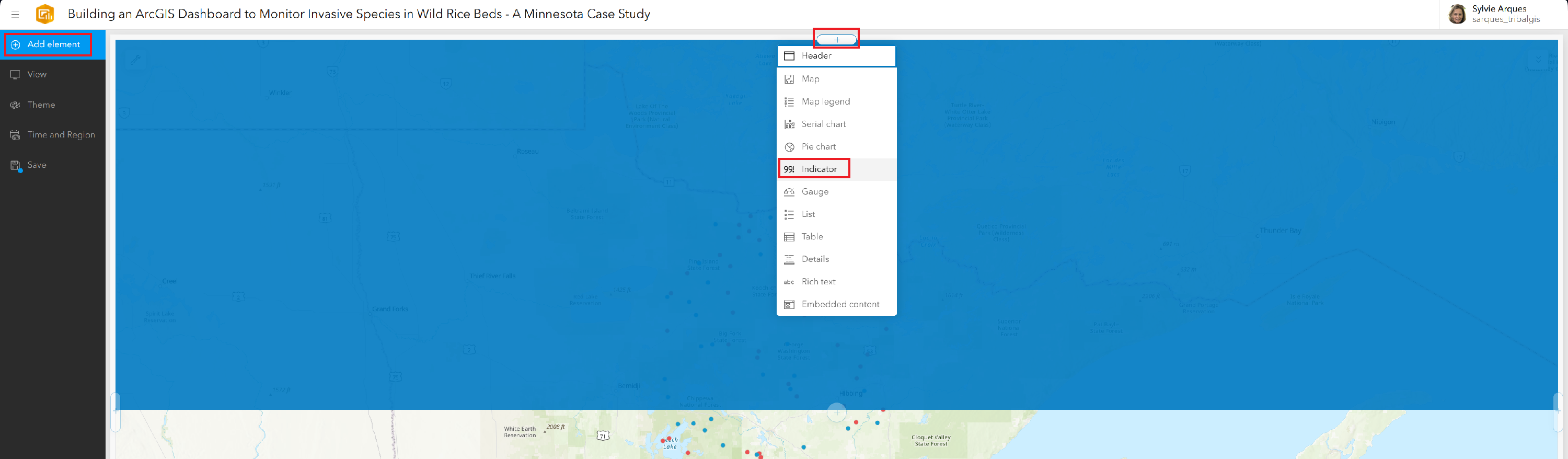1568x459 pixels.
Task: Click the ArcGIS Dashboards logo icon
Action: click(45, 14)
